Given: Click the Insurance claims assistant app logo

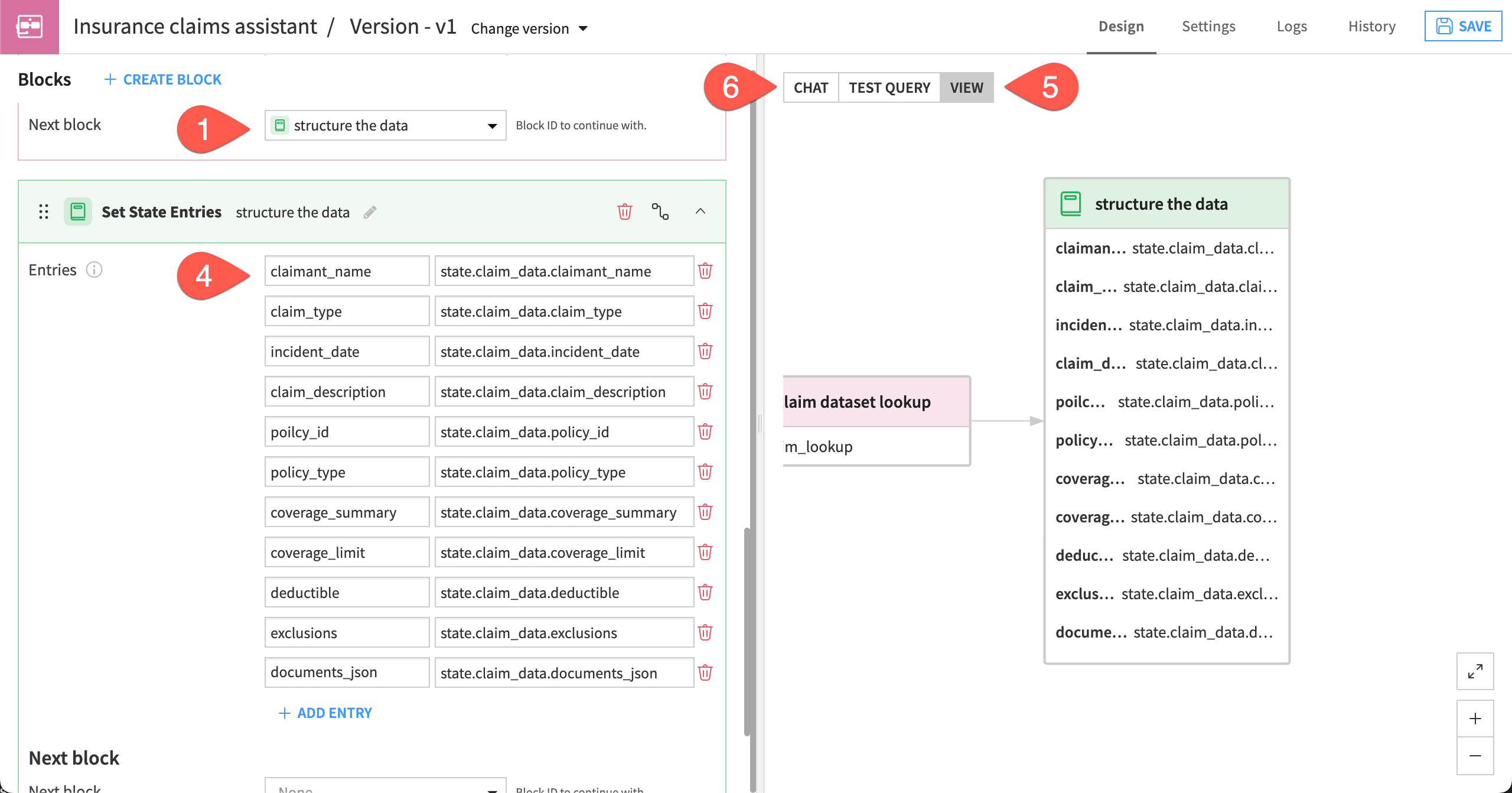Looking at the screenshot, I should tap(31, 26).
